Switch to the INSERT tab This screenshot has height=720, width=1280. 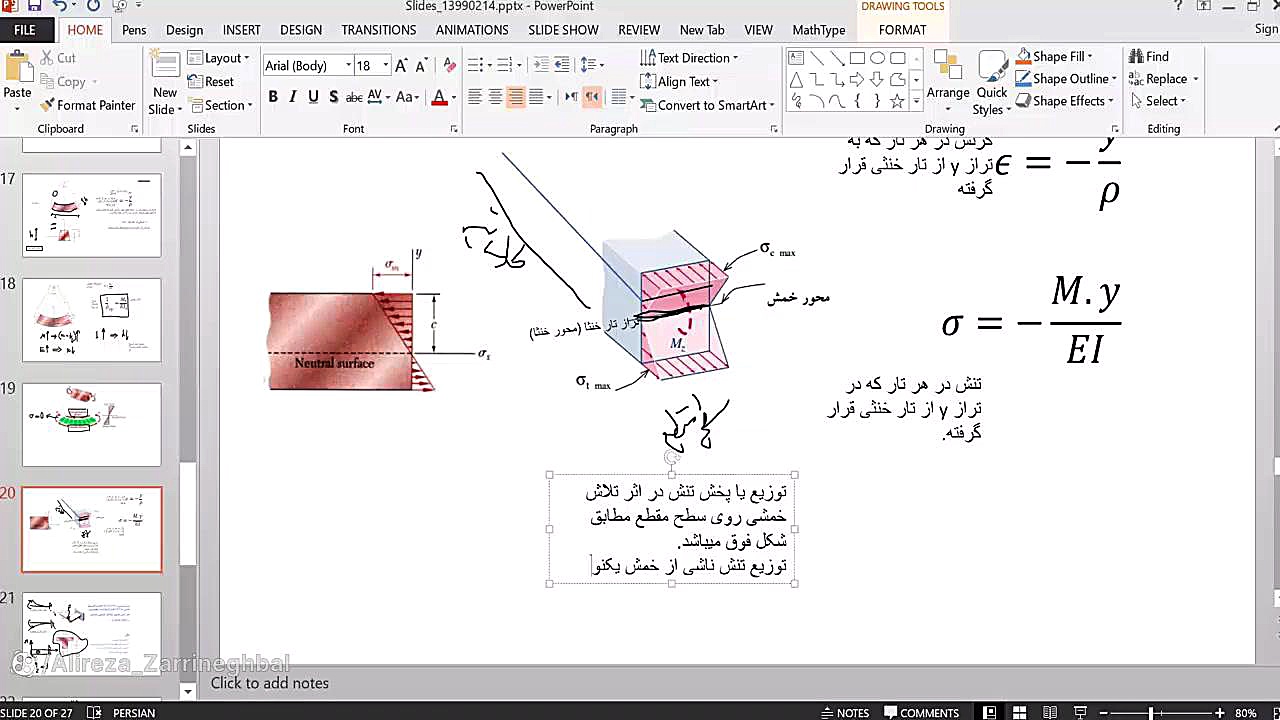tap(241, 30)
